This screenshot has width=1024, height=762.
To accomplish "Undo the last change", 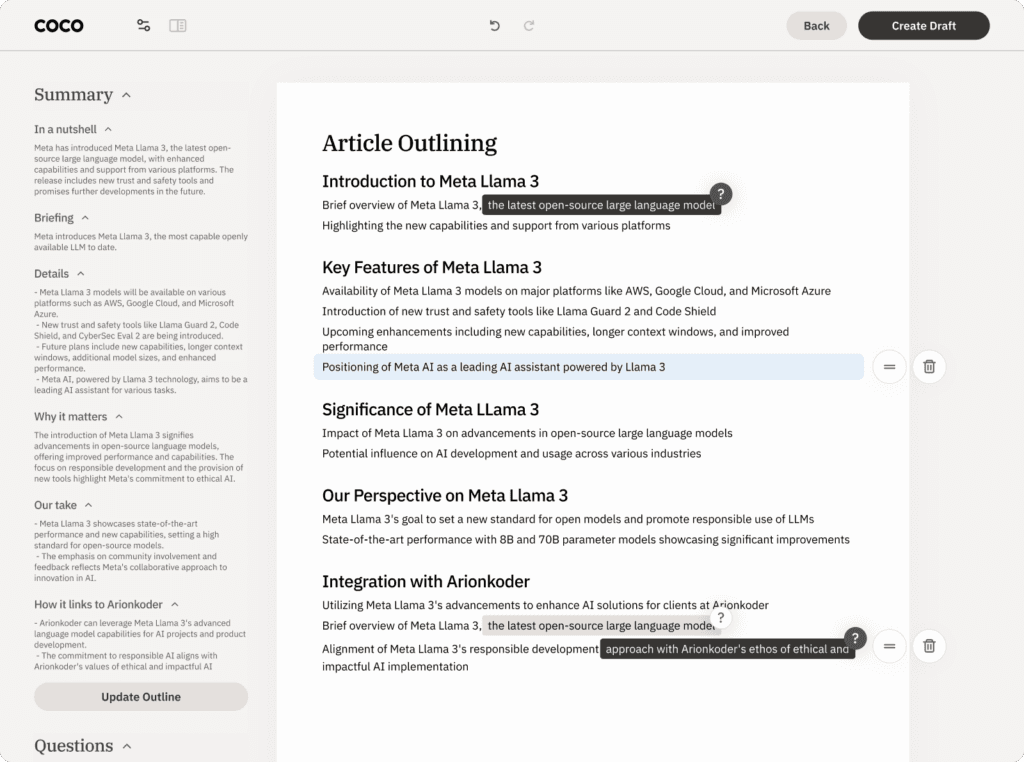I will [494, 25].
